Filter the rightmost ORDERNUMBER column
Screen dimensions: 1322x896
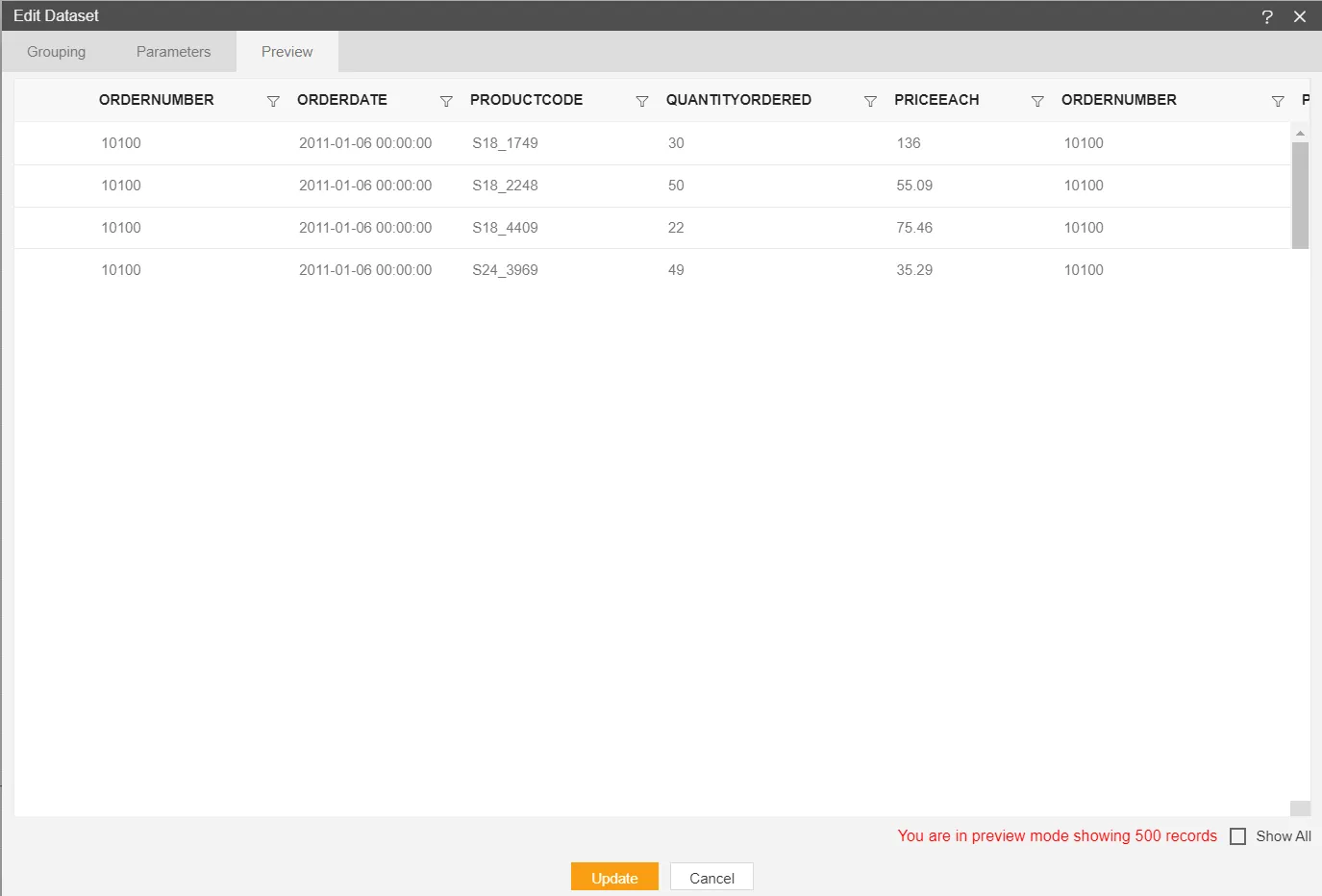(x=1278, y=101)
